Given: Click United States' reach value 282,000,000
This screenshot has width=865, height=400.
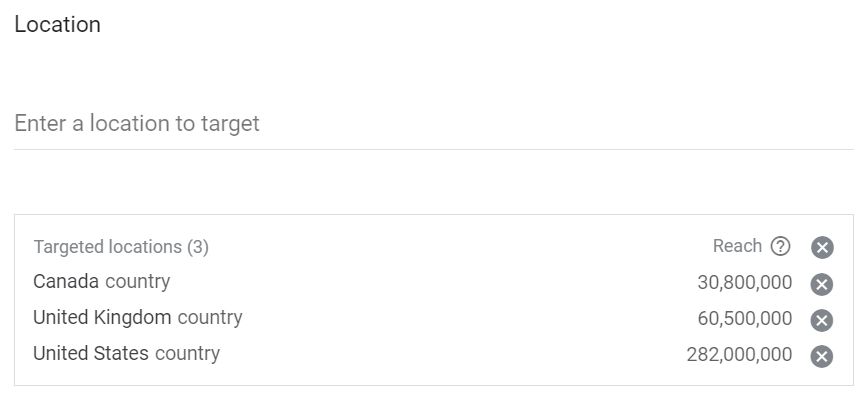Looking at the screenshot, I should click(x=739, y=355).
